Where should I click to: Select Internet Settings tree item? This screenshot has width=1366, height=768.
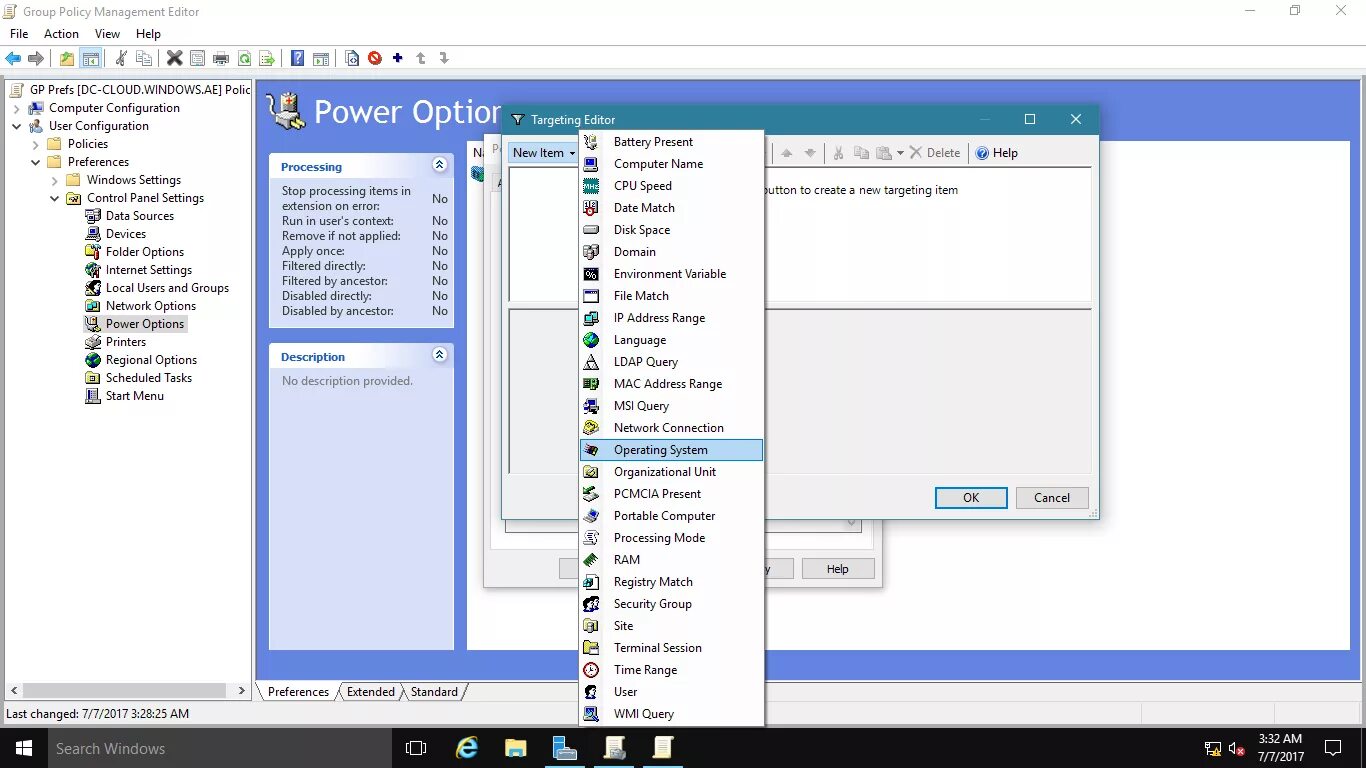point(138,270)
